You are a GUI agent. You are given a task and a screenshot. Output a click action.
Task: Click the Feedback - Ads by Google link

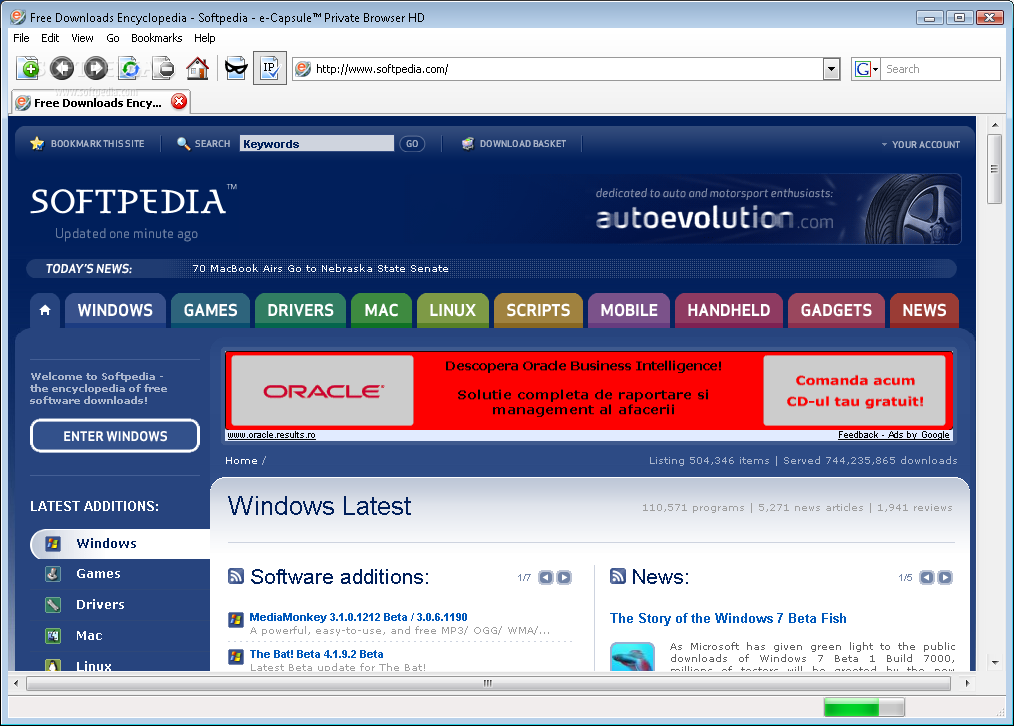coord(894,435)
